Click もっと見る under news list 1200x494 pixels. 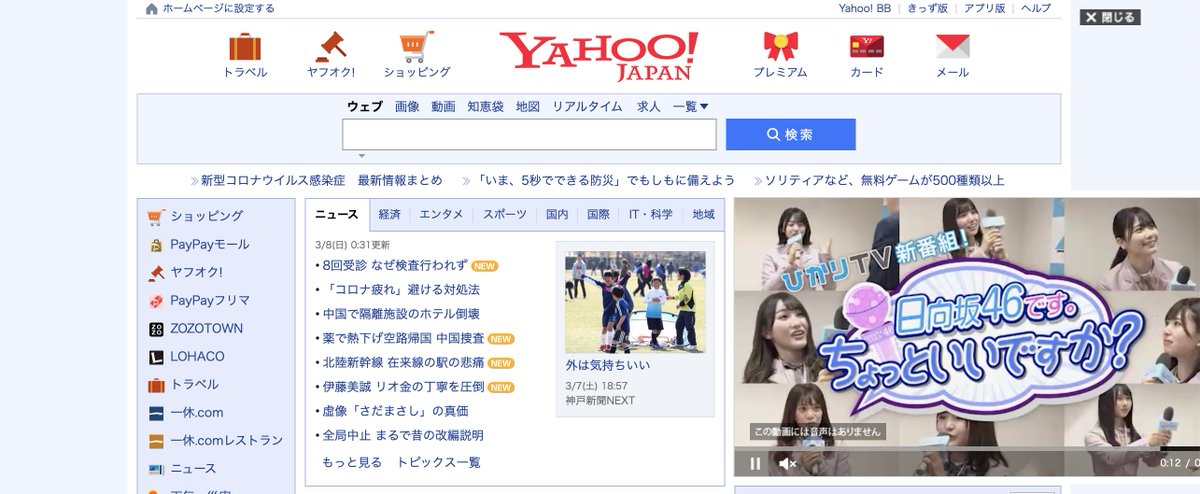[352, 462]
